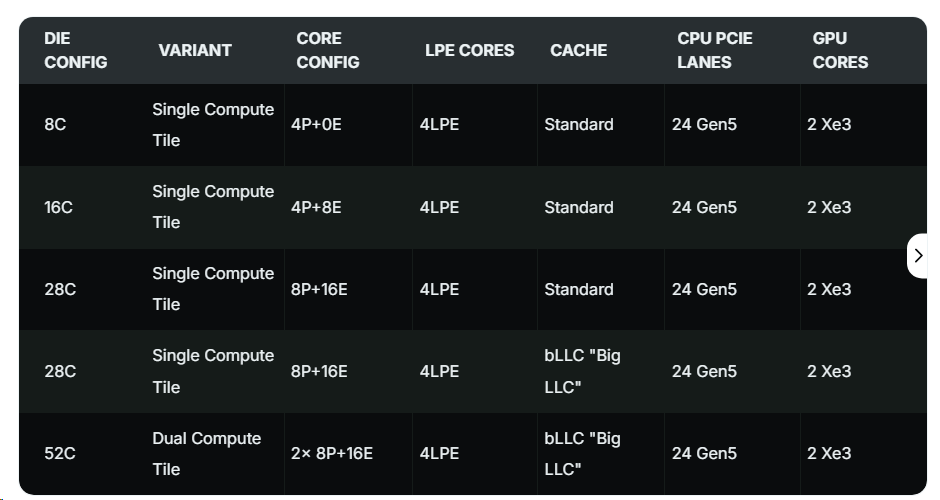The width and height of the screenshot is (940, 500).
Task: Click the 2 Xe3 cell in the 8C row
Action: [x=829, y=125]
